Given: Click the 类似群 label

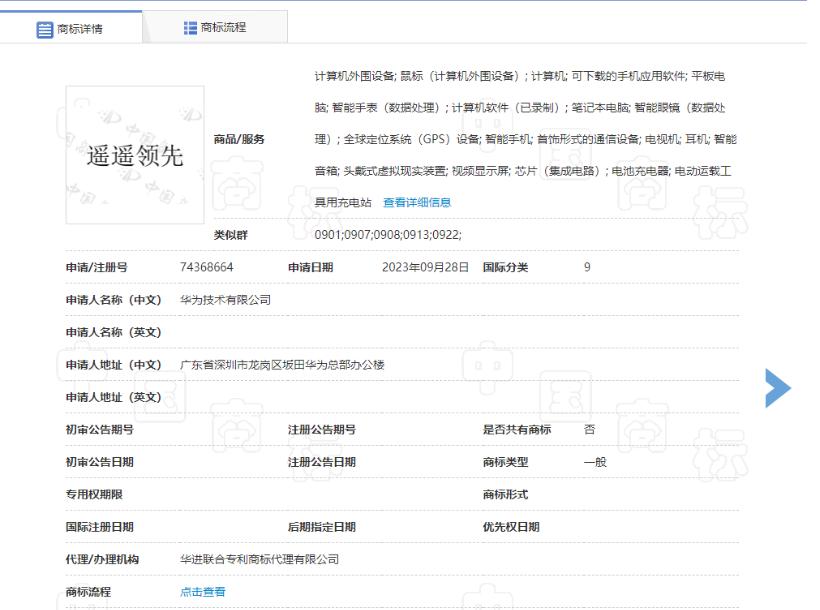Looking at the screenshot, I should [x=231, y=235].
